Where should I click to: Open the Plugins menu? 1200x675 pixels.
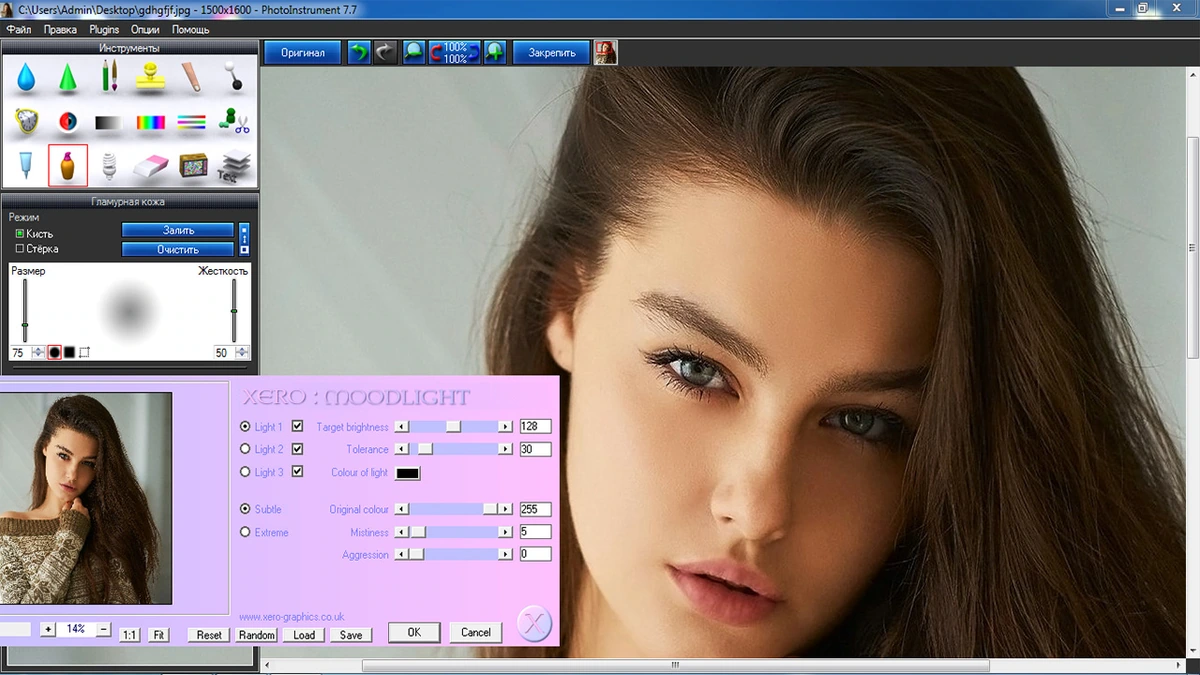pos(104,29)
